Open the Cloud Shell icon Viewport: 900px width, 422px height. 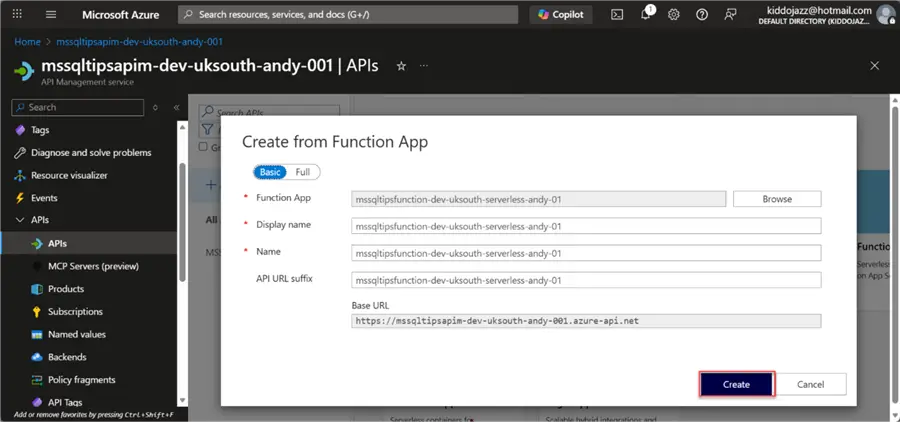click(617, 15)
